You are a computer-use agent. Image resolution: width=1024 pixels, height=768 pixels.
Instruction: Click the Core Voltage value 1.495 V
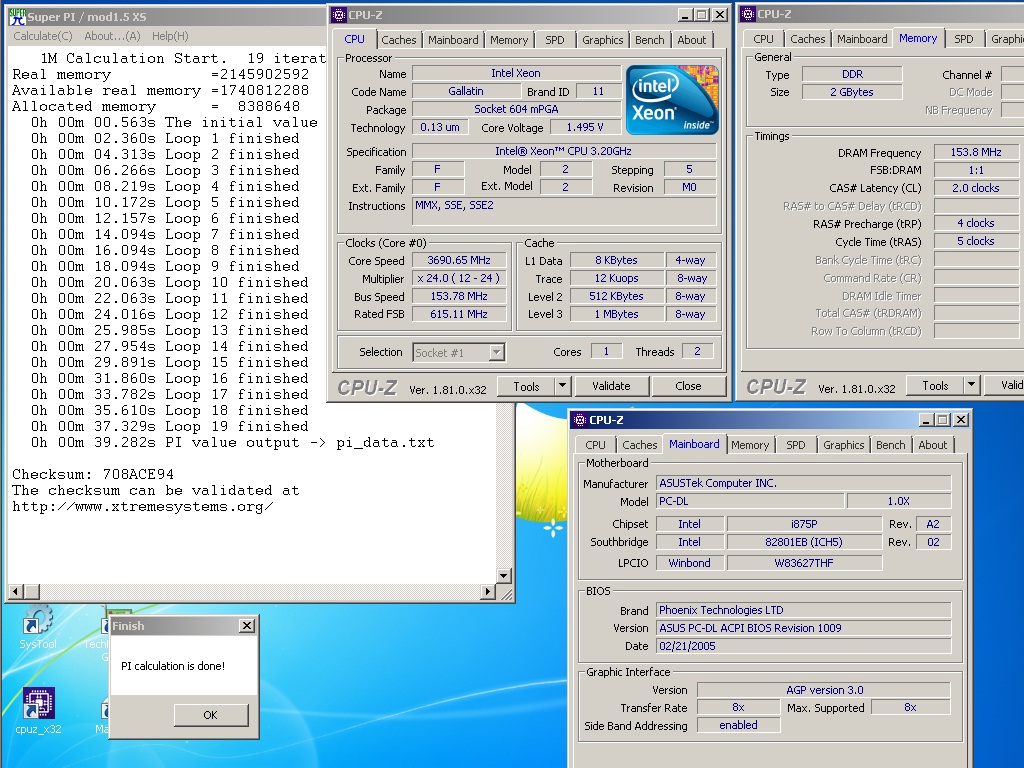coord(585,127)
